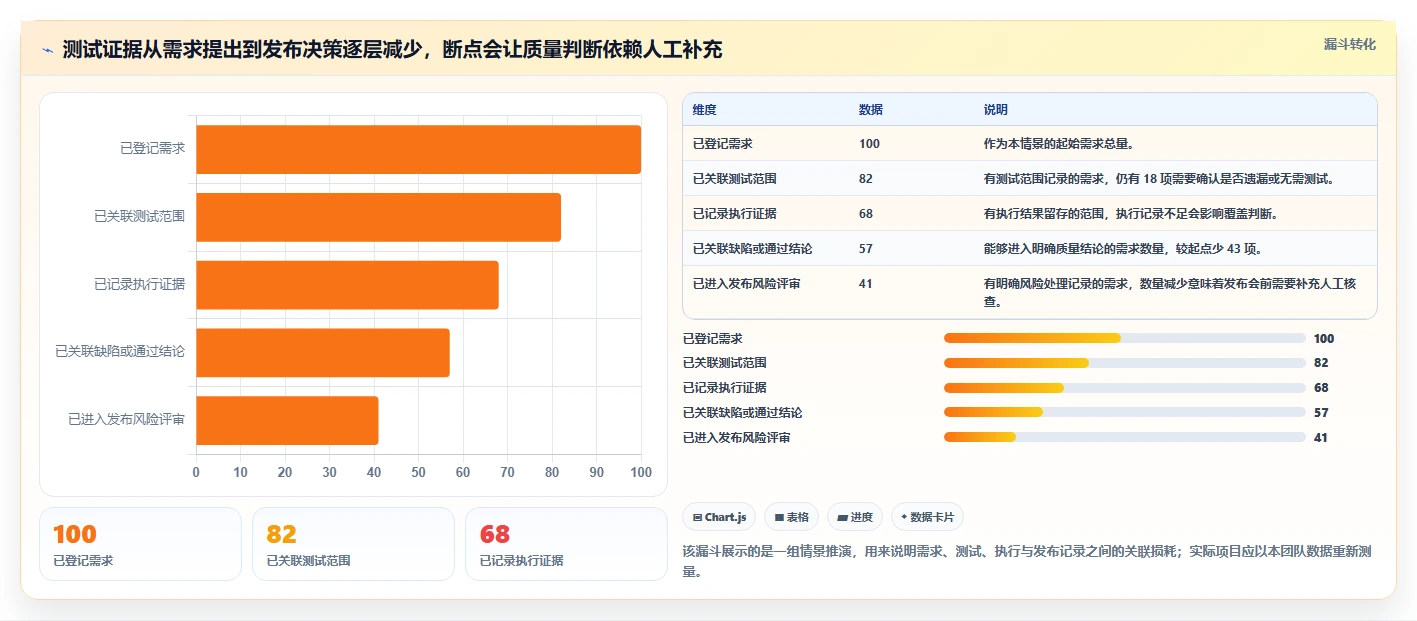Click the progress list label 已进入发布风险评审
This screenshot has width=1417, height=621.
736,438
